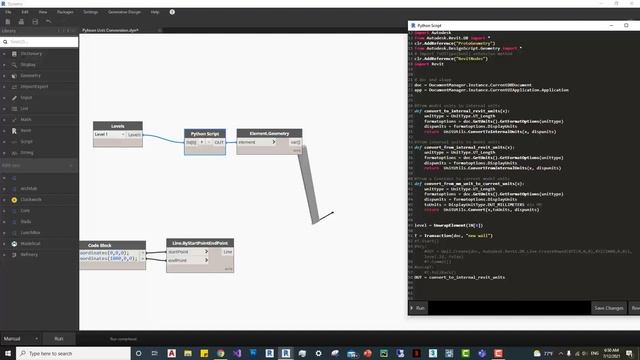Expand the Geometry library category
640x360 pixels.
(x=4, y=76)
